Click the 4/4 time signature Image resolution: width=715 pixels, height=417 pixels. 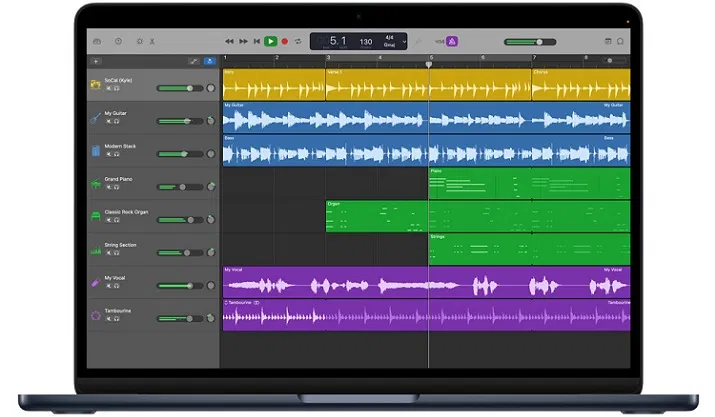[x=389, y=37]
